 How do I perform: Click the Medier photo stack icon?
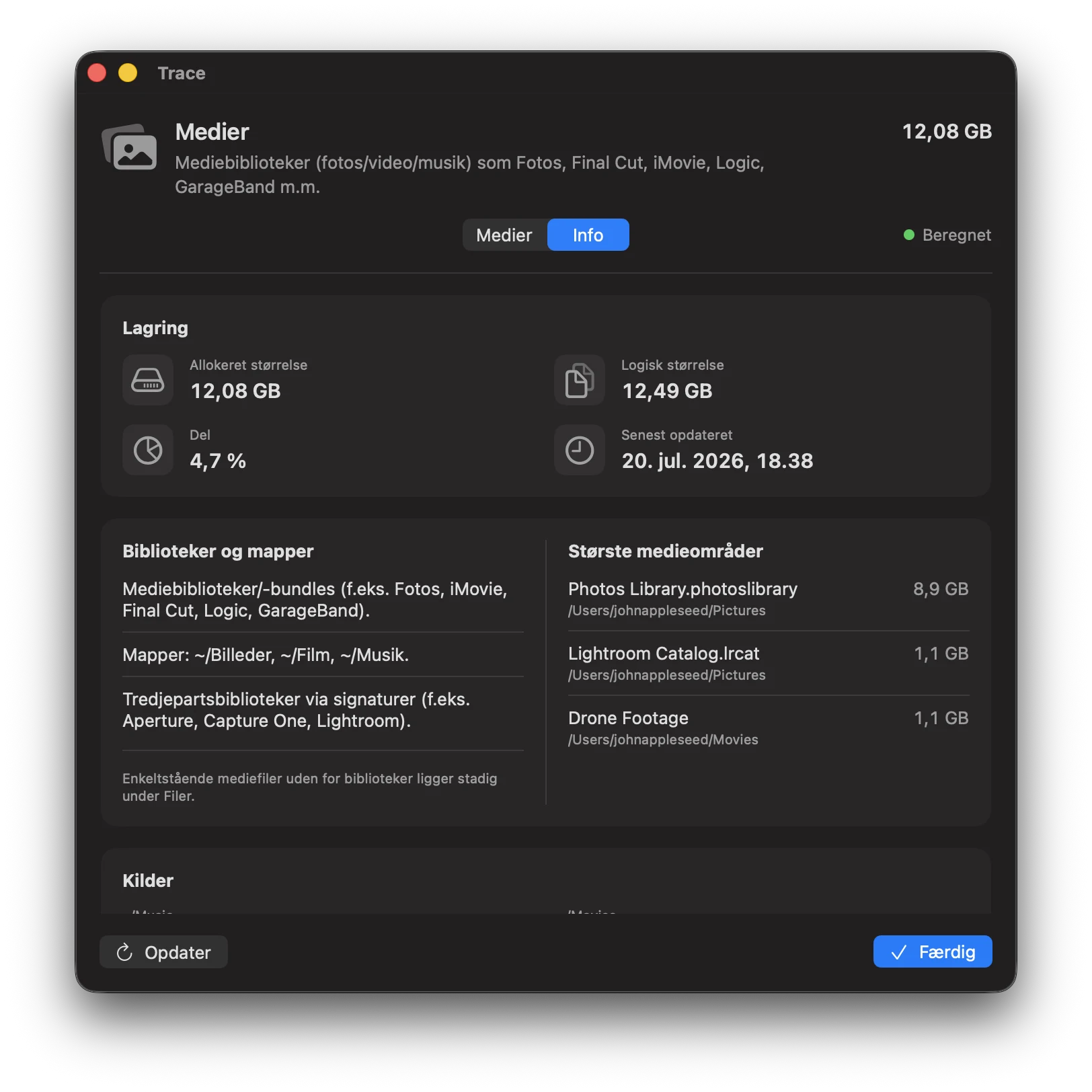(130, 147)
